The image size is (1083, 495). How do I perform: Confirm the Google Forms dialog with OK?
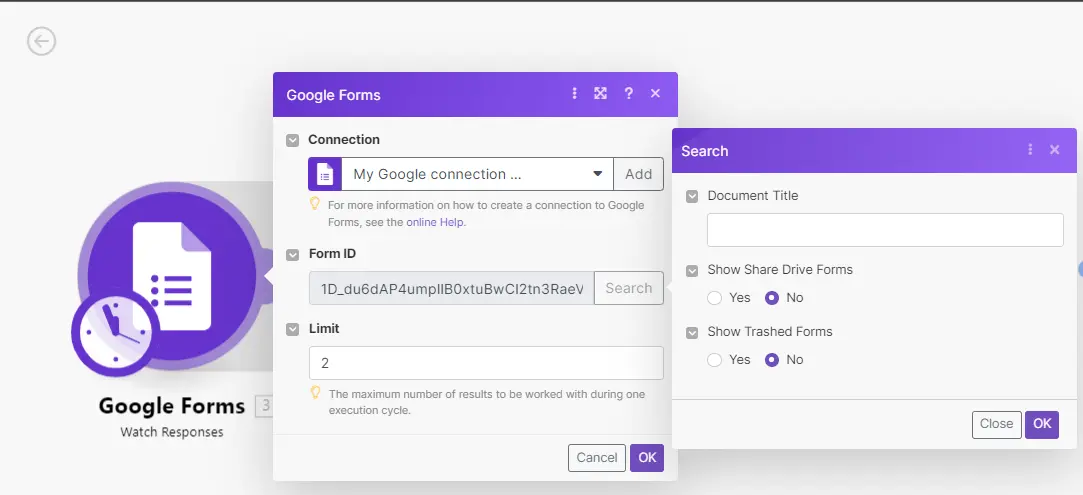tap(647, 458)
